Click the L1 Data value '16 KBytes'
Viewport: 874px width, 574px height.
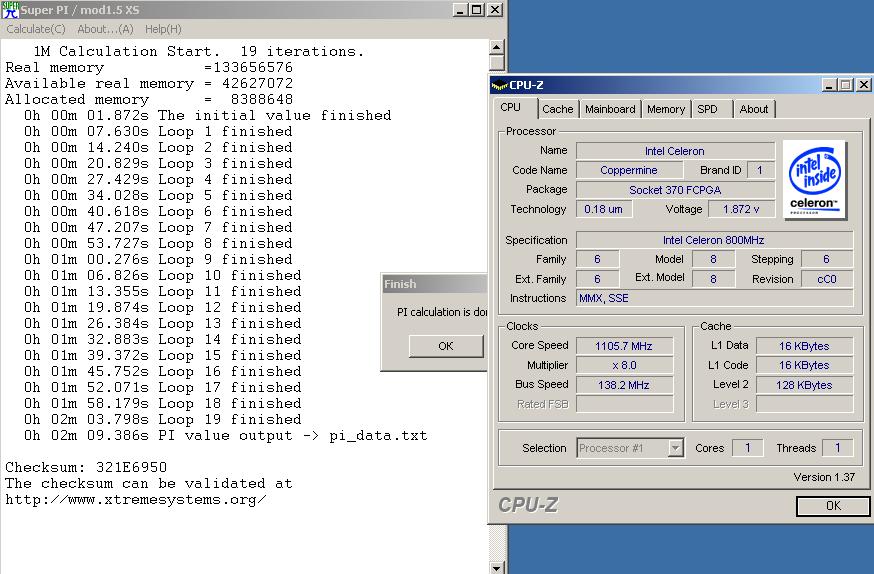click(804, 346)
